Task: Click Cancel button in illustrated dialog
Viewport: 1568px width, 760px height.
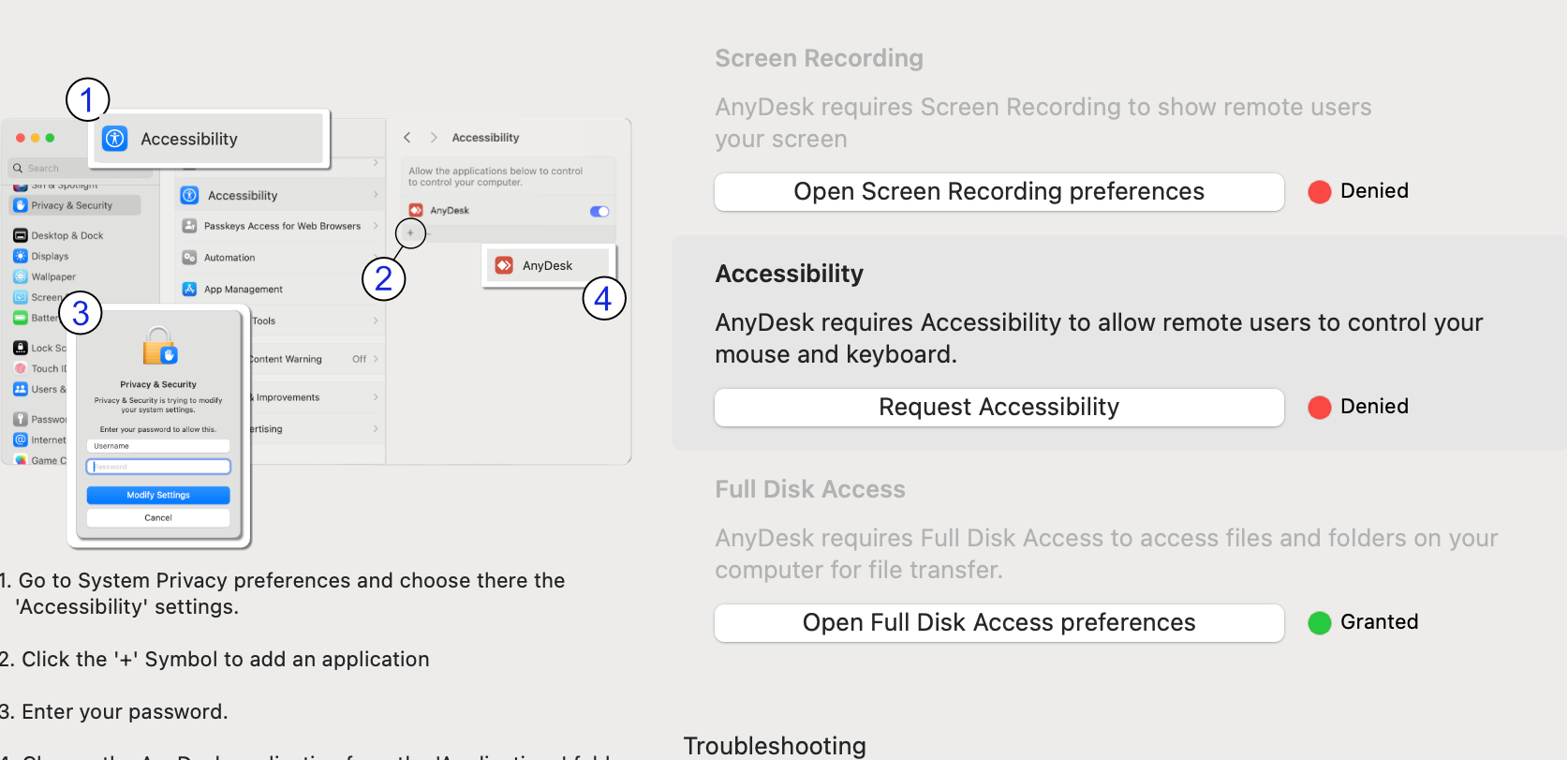Action: (x=158, y=517)
